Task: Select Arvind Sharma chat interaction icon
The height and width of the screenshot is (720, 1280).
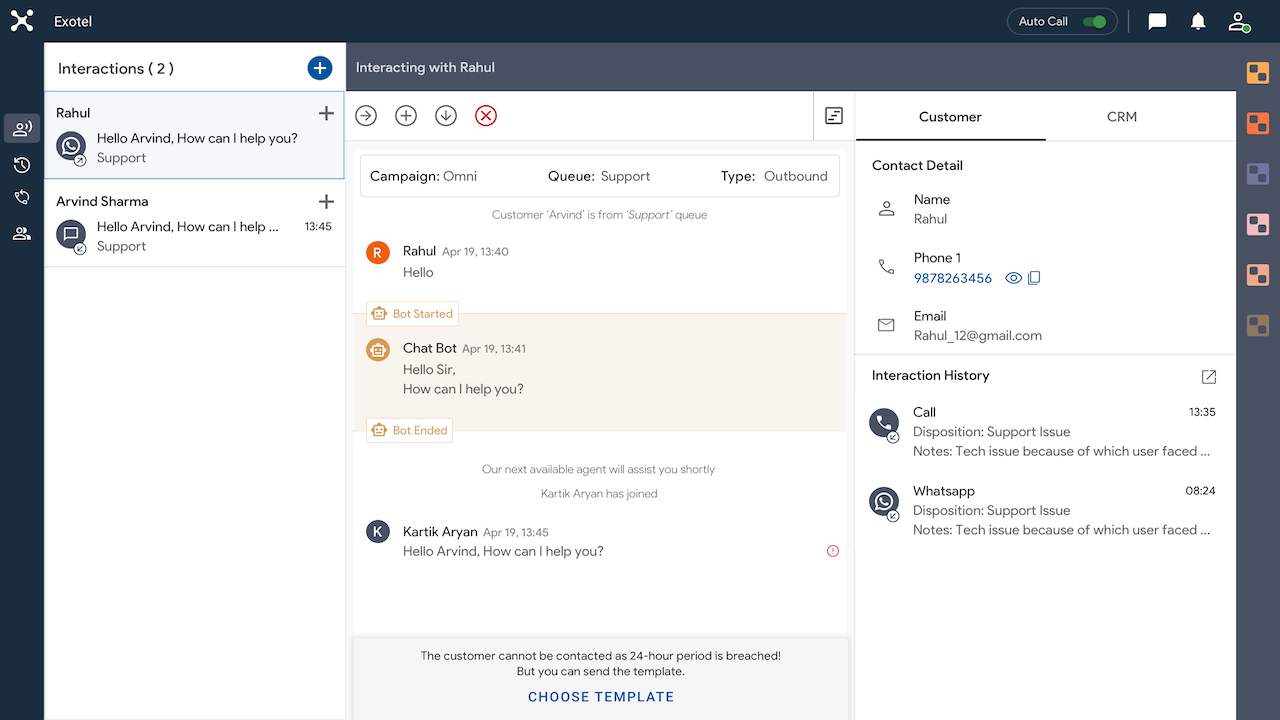Action: tap(72, 236)
